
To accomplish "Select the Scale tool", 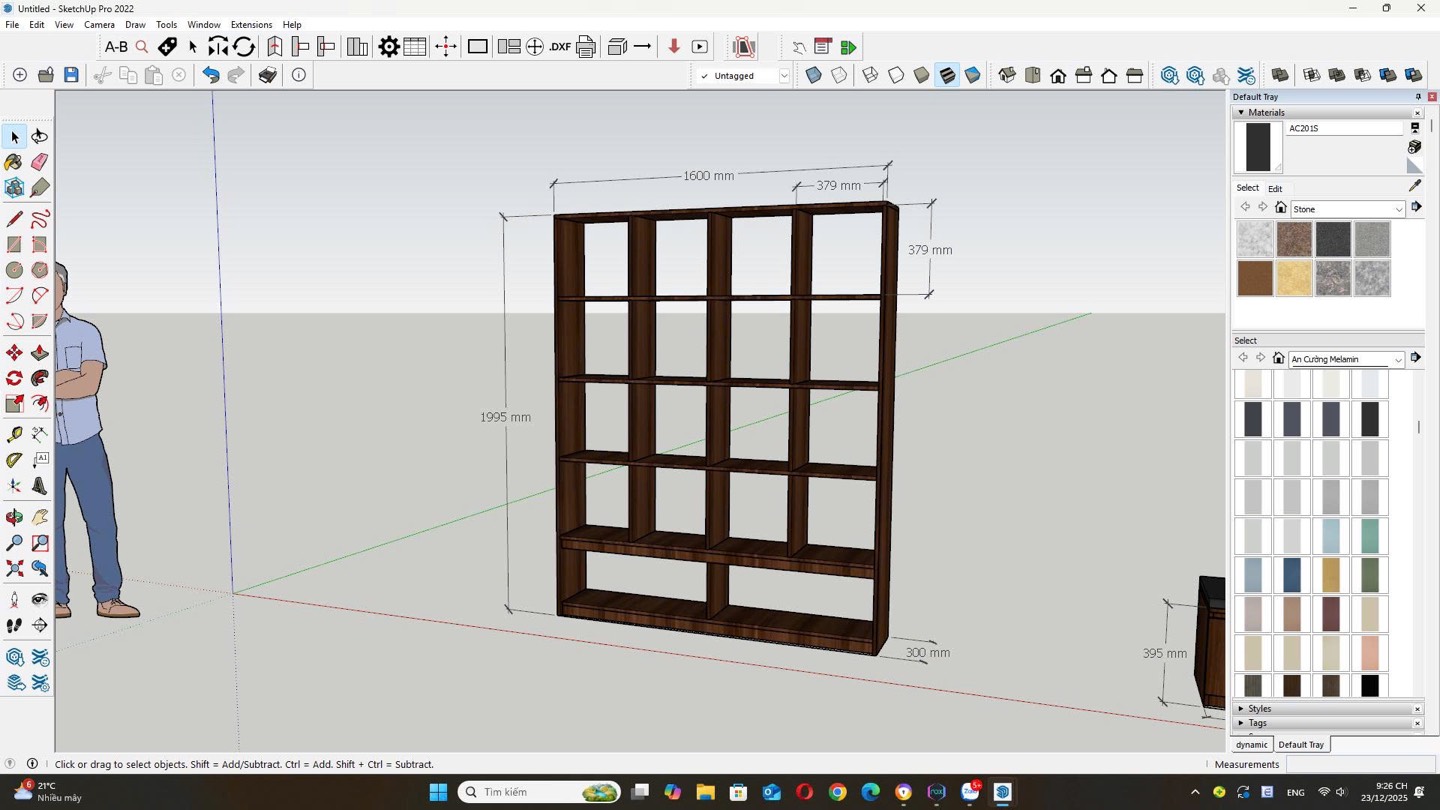I will click(14, 404).
